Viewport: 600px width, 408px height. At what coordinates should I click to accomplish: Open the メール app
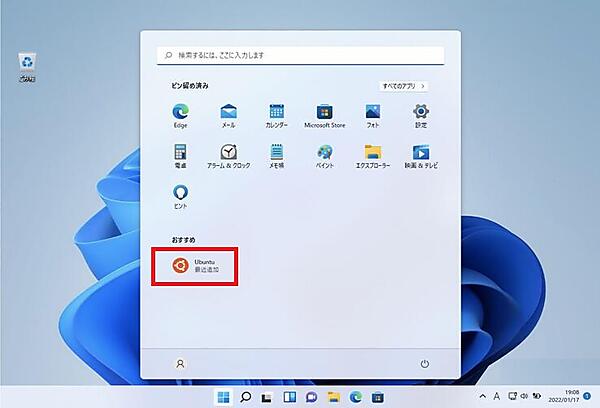pyautogui.click(x=228, y=116)
